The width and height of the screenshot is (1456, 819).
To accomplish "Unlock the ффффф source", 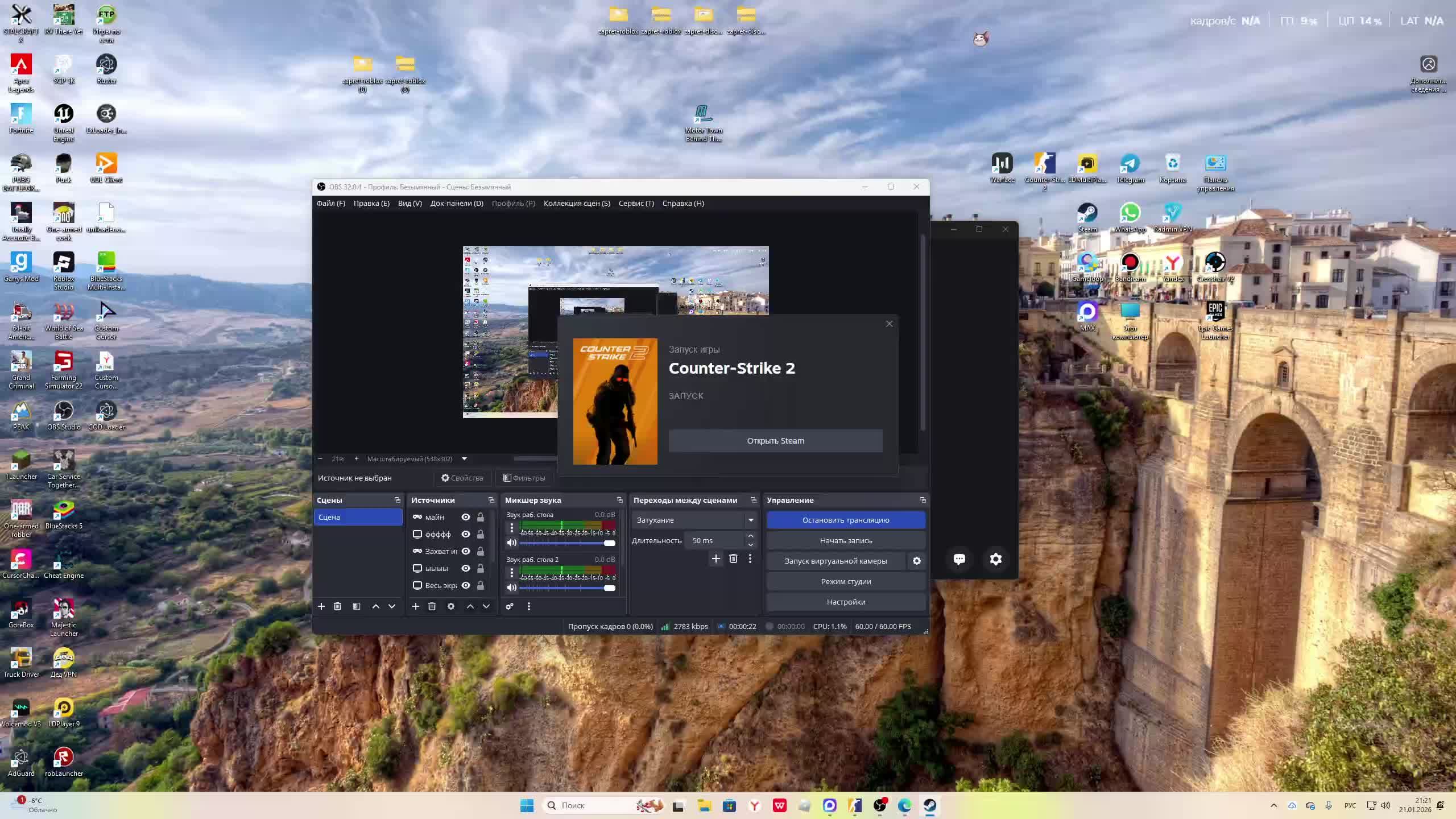I will pyautogui.click(x=481, y=534).
